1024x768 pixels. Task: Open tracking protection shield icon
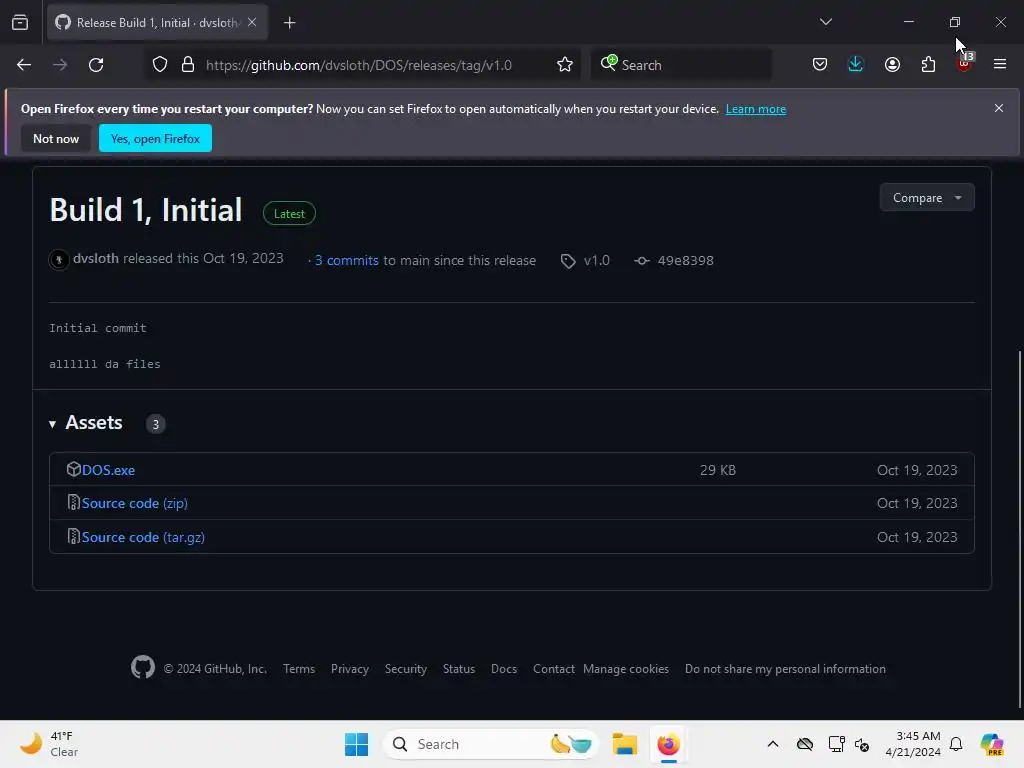(160, 65)
